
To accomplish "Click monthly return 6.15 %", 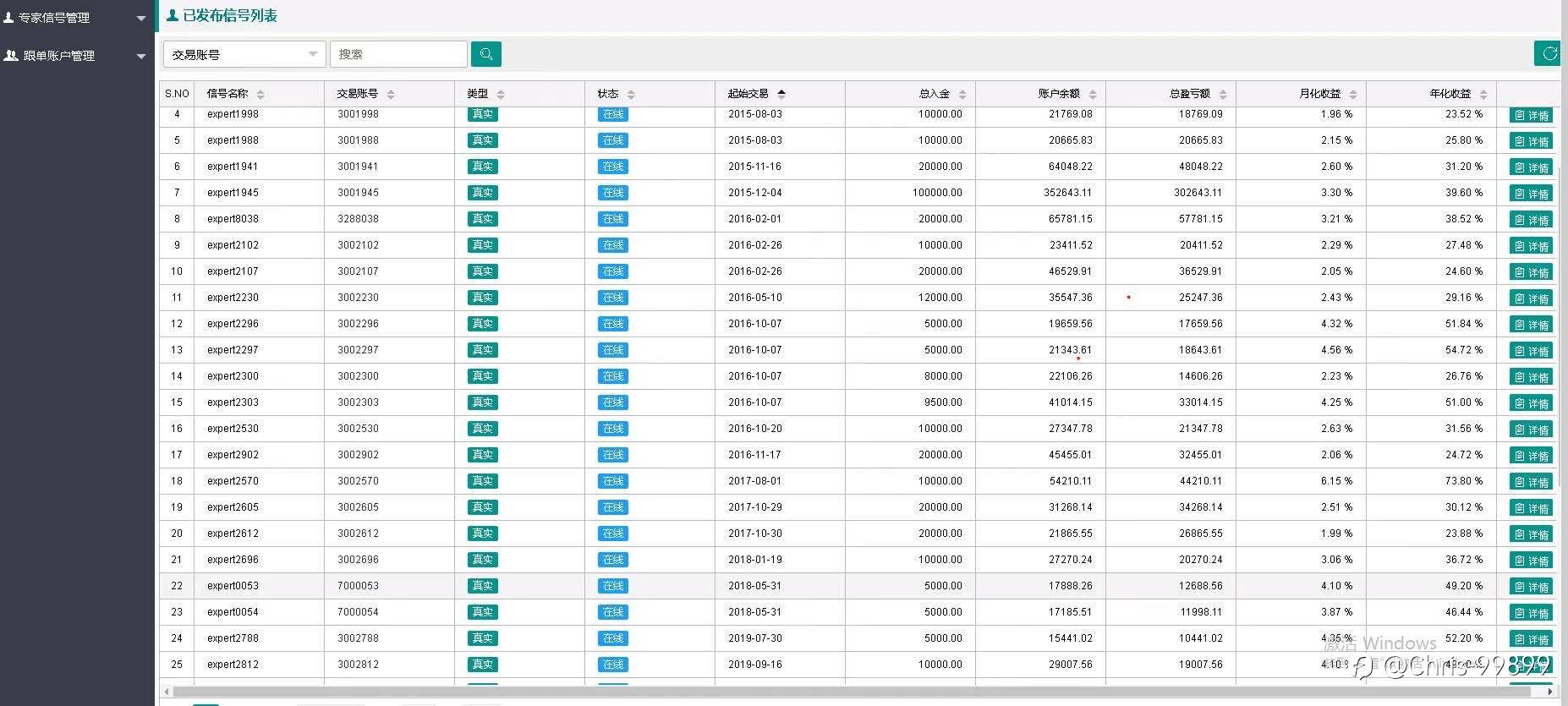I will point(1336,481).
